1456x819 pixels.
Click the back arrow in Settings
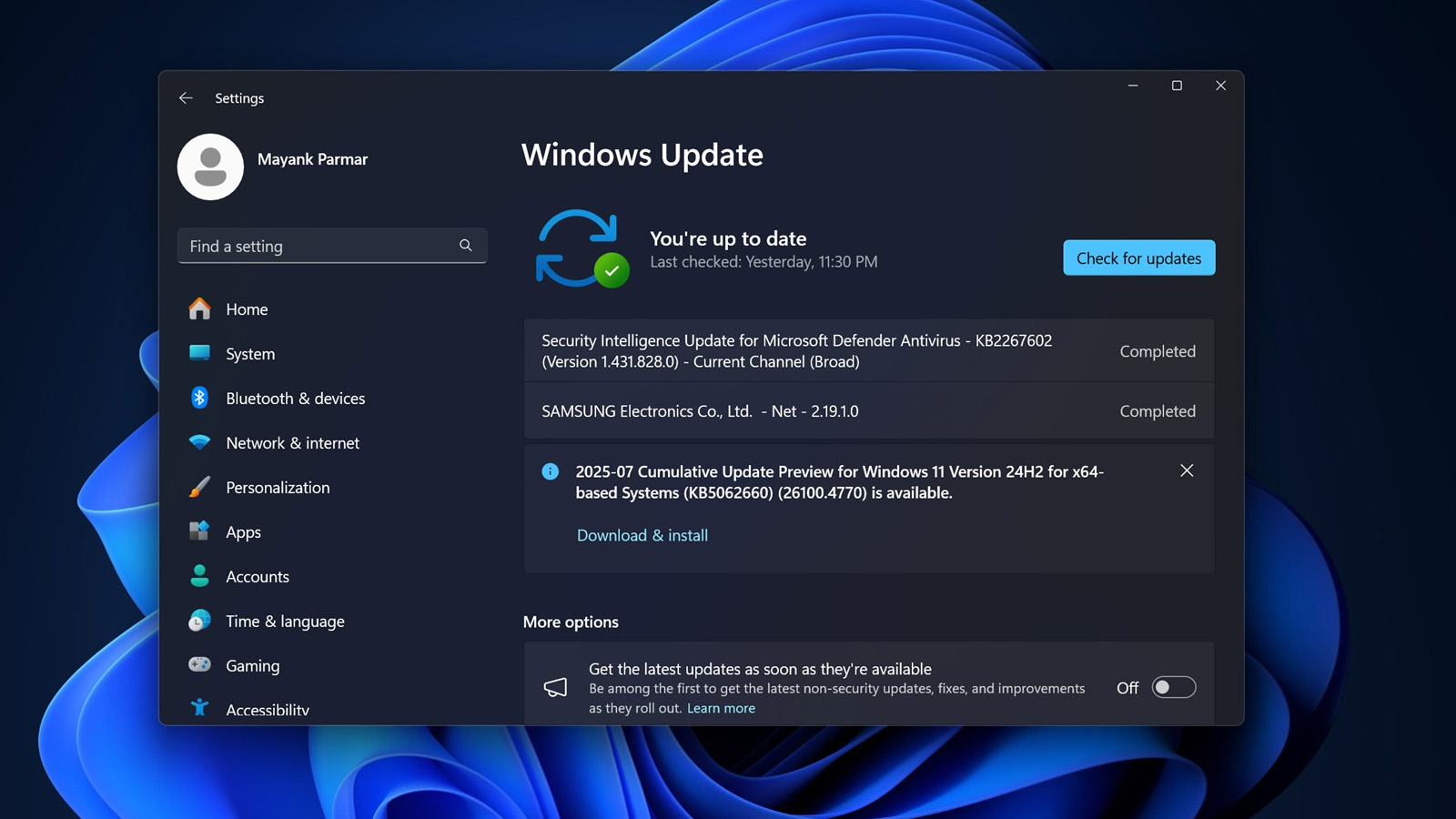[186, 97]
